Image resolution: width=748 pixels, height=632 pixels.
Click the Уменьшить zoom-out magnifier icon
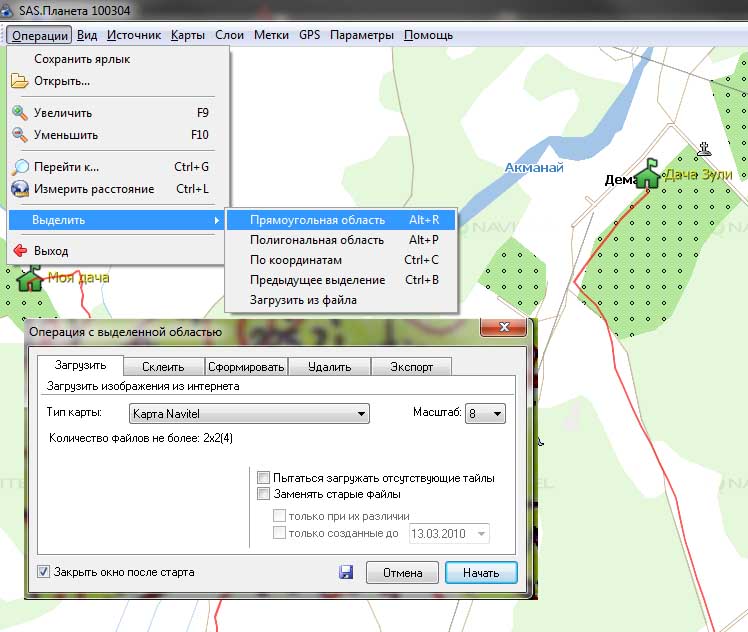(x=19, y=135)
